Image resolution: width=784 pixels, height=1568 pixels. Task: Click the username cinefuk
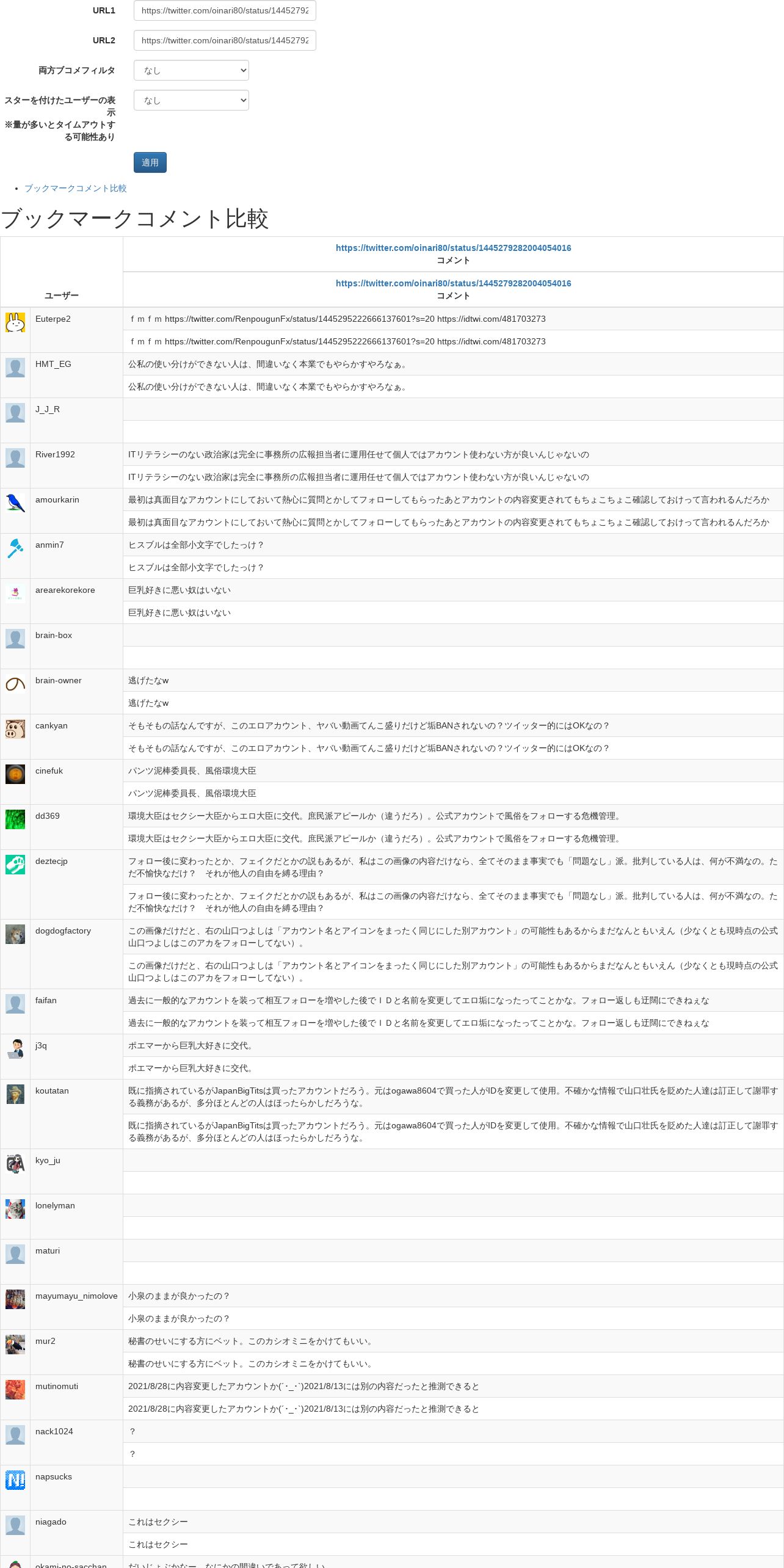49,771
